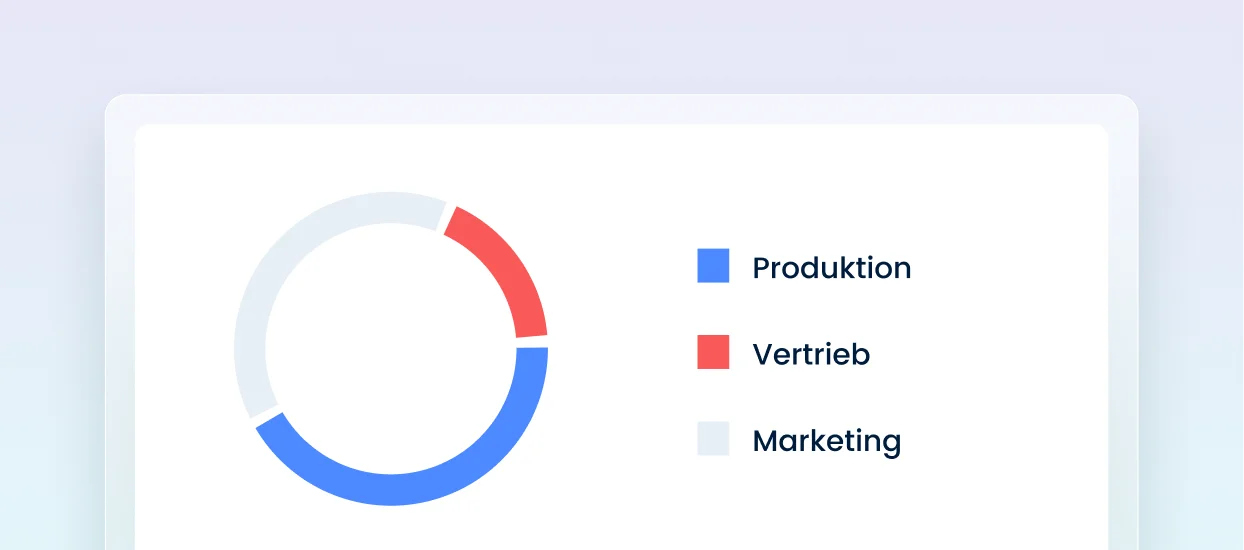Select the Vertrieb legend label

click(x=811, y=354)
